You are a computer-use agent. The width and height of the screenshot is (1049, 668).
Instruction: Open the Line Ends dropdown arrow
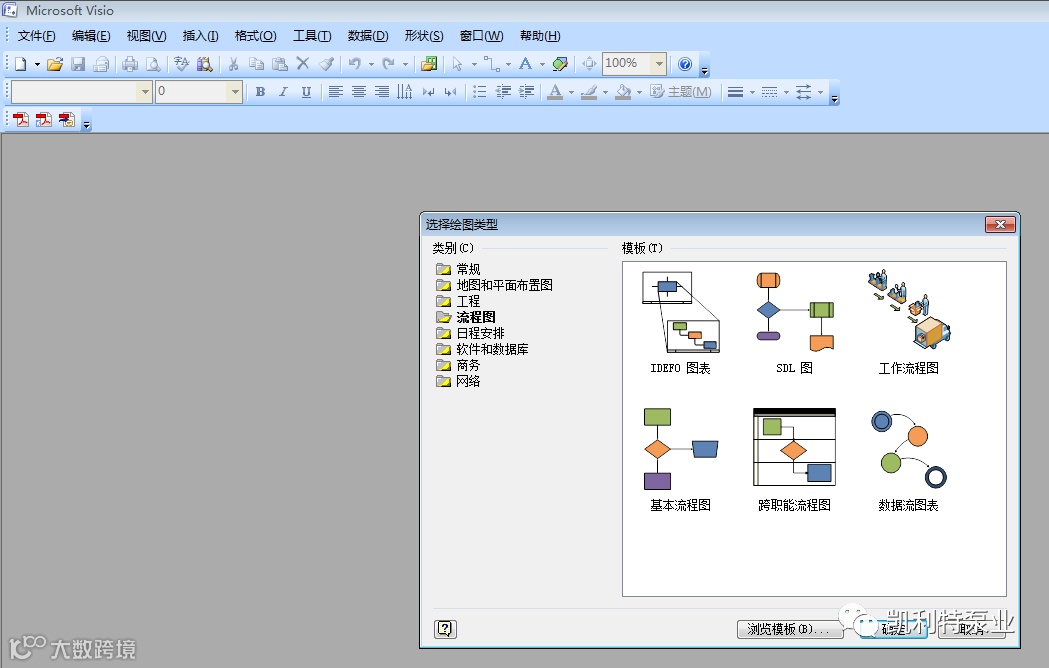(821, 92)
